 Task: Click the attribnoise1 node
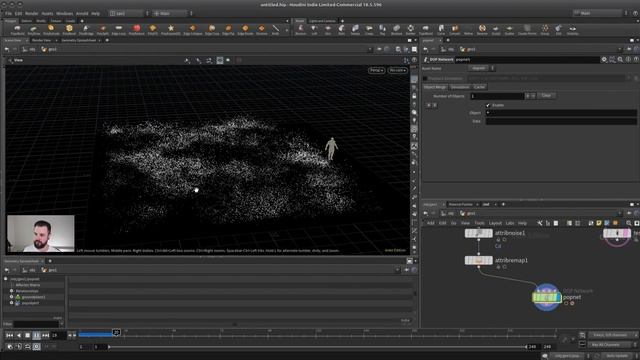[x=479, y=233]
